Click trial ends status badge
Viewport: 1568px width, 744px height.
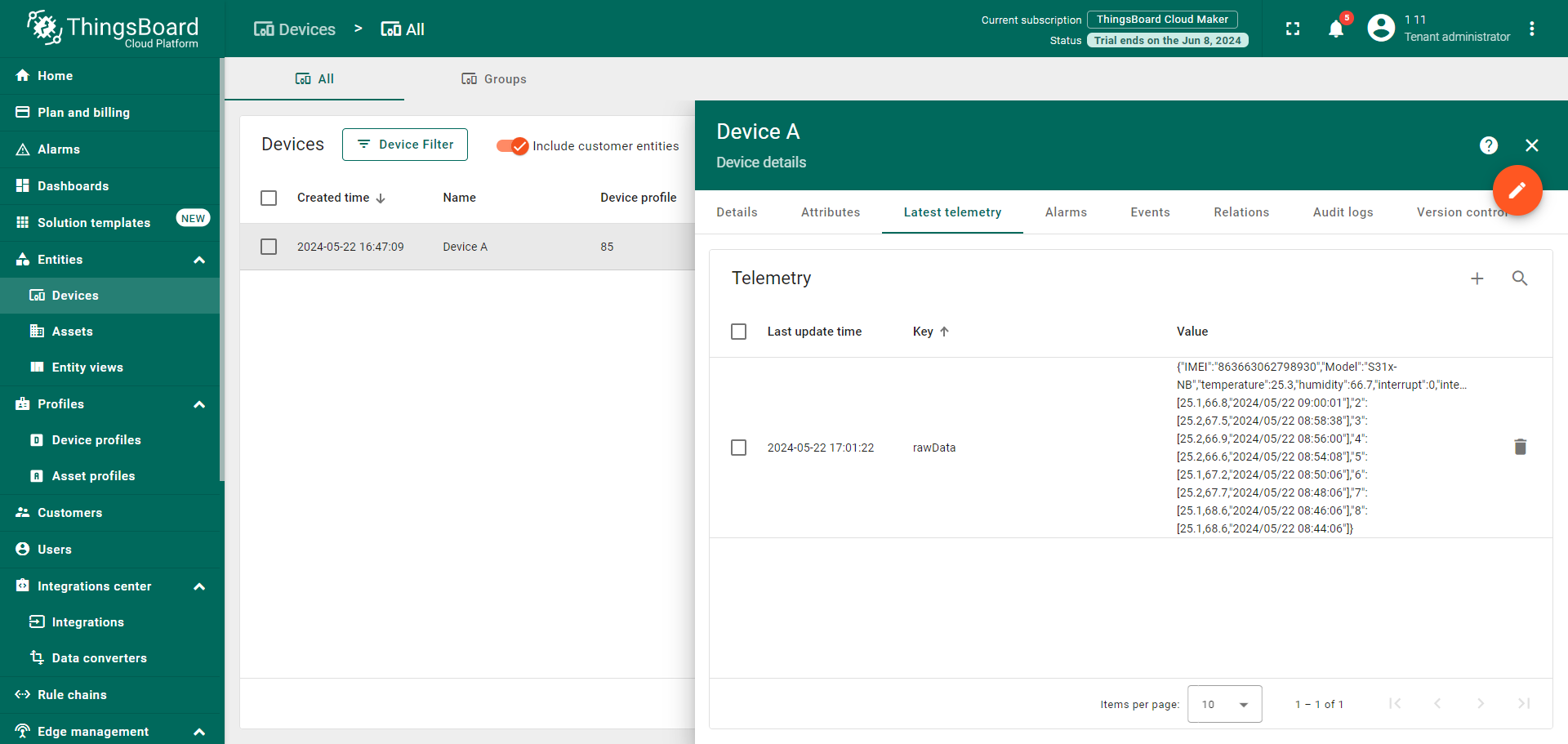click(1167, 40)
